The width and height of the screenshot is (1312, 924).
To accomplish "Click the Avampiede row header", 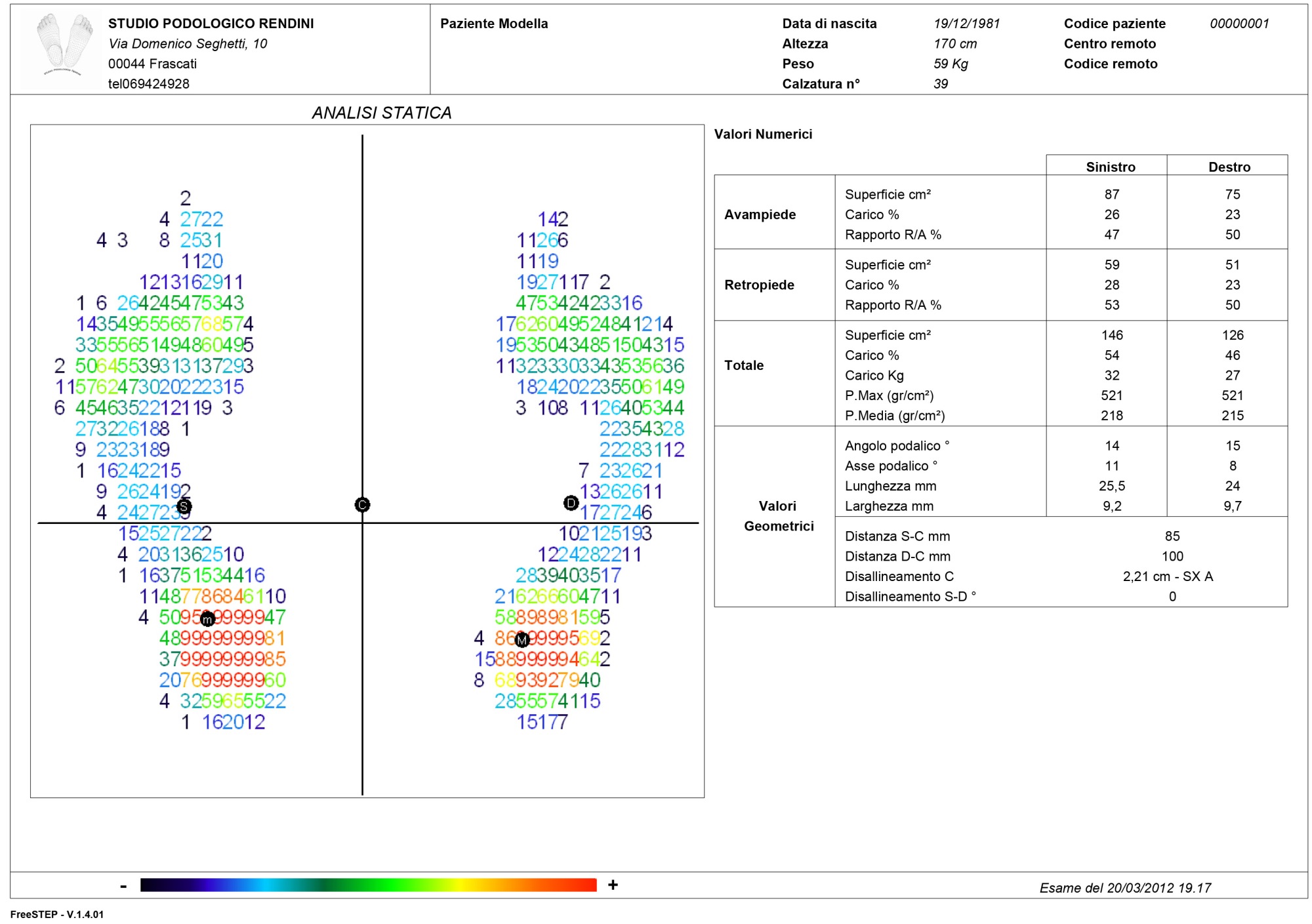I will (760, 214).
